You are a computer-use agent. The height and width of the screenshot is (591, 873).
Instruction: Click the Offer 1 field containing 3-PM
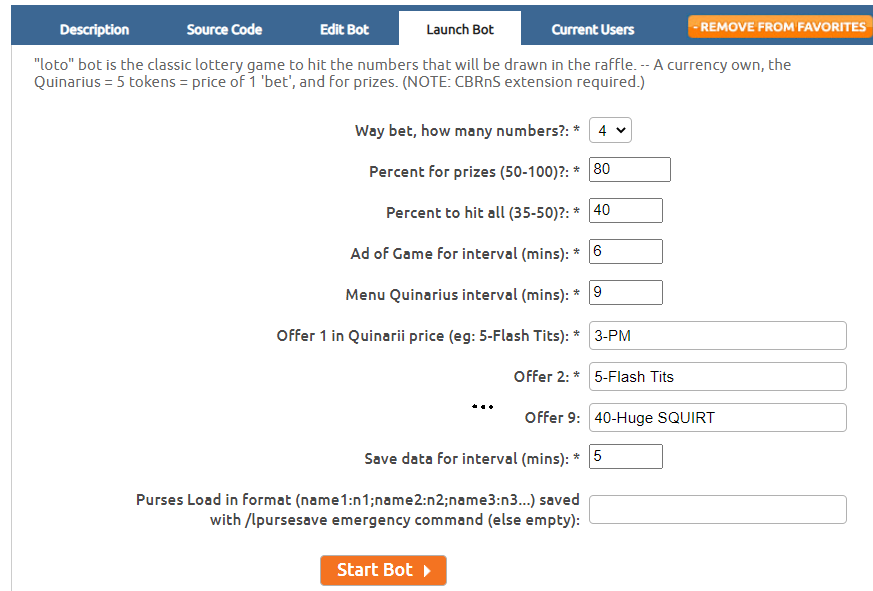click(x=717, y=335)
